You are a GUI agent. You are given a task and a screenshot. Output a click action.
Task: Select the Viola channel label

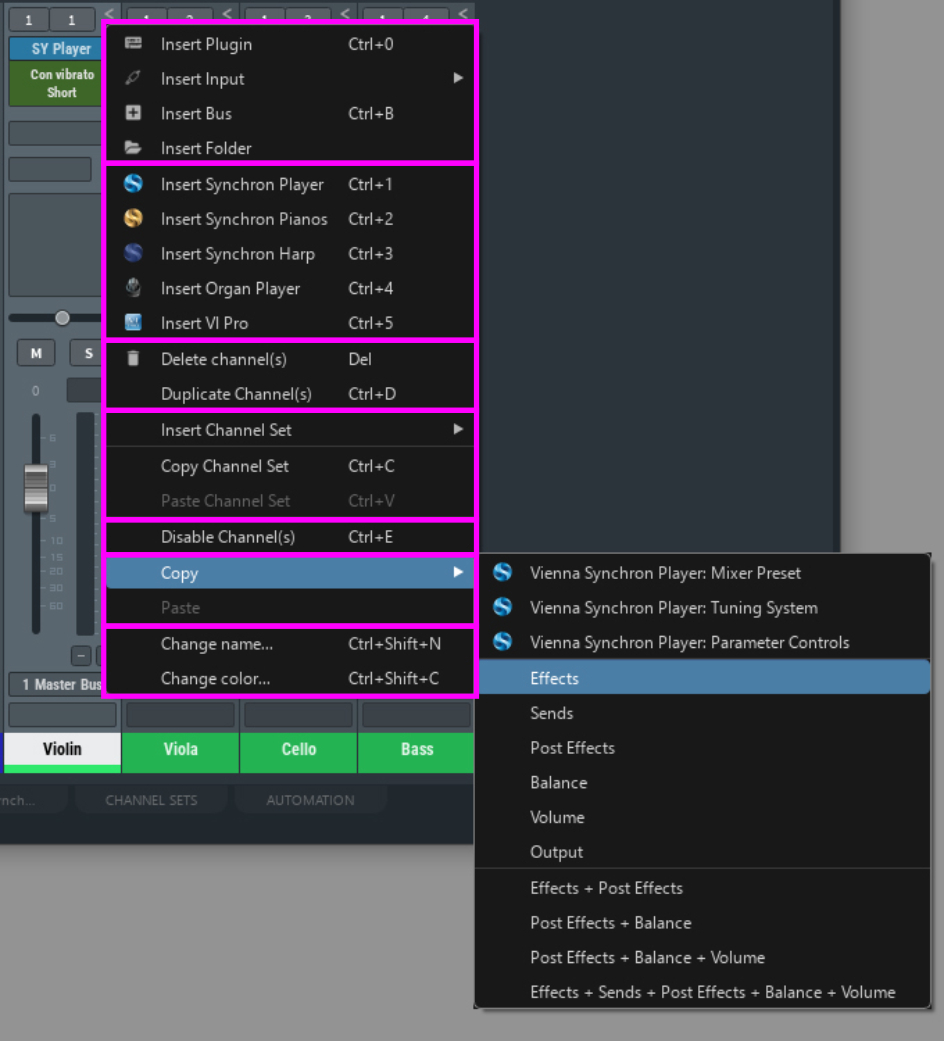point(180,749)
